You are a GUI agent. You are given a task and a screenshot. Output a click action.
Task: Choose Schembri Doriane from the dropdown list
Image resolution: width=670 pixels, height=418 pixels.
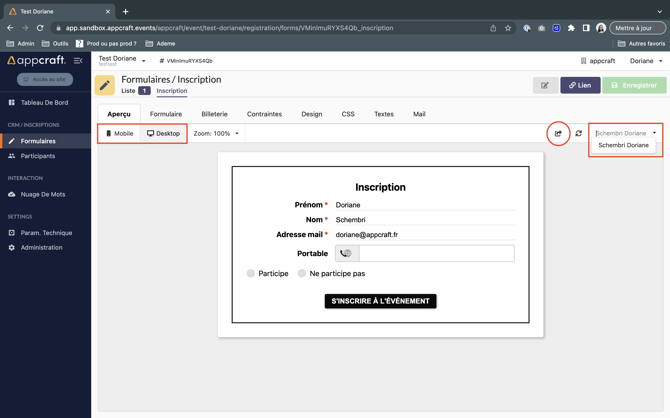(x=623, y=145)
